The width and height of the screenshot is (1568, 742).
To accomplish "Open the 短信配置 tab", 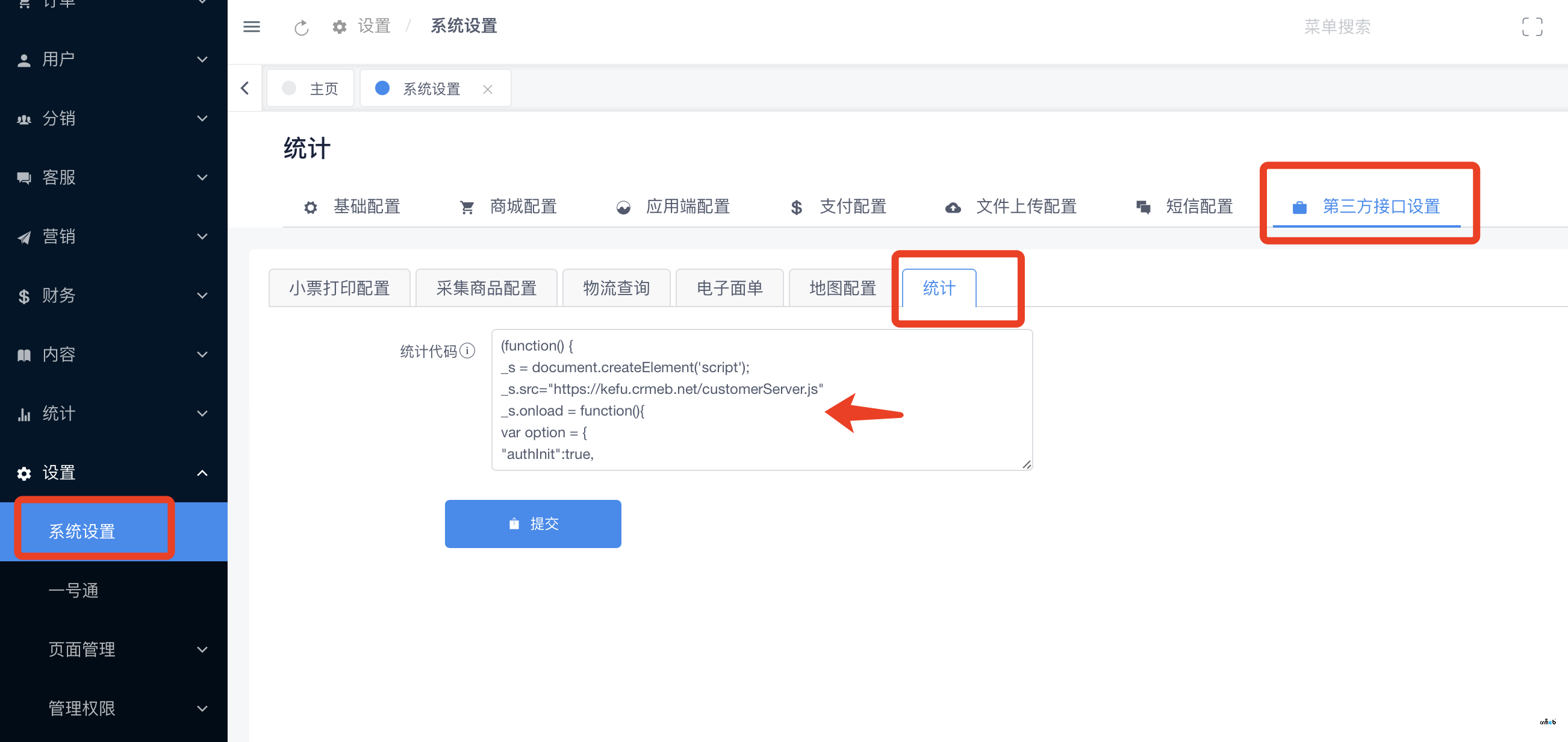I will click(1184, 207).
